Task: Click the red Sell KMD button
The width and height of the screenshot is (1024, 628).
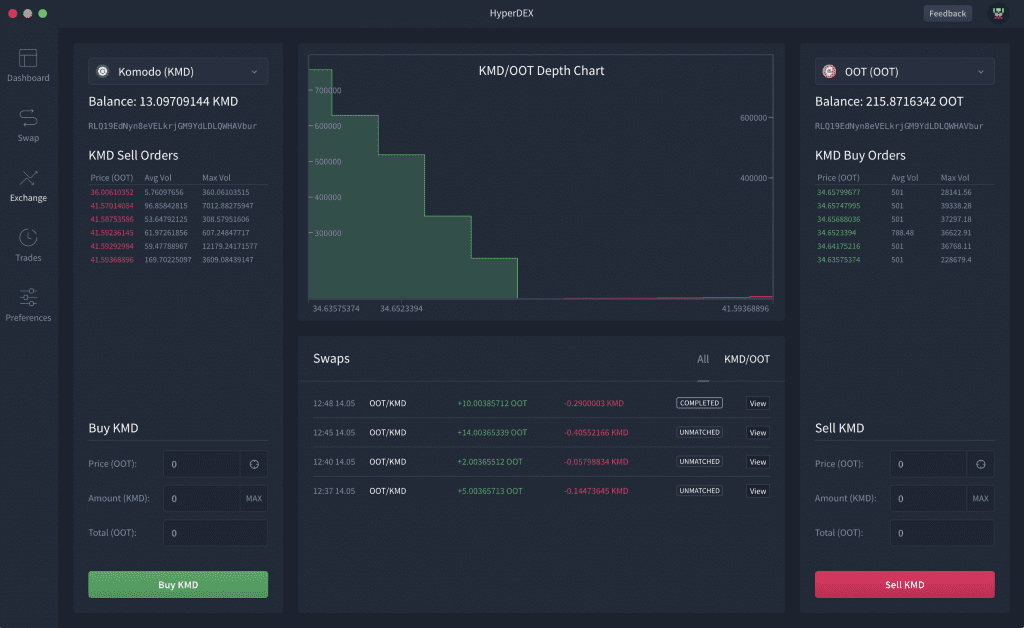Action: pos(904,584)
